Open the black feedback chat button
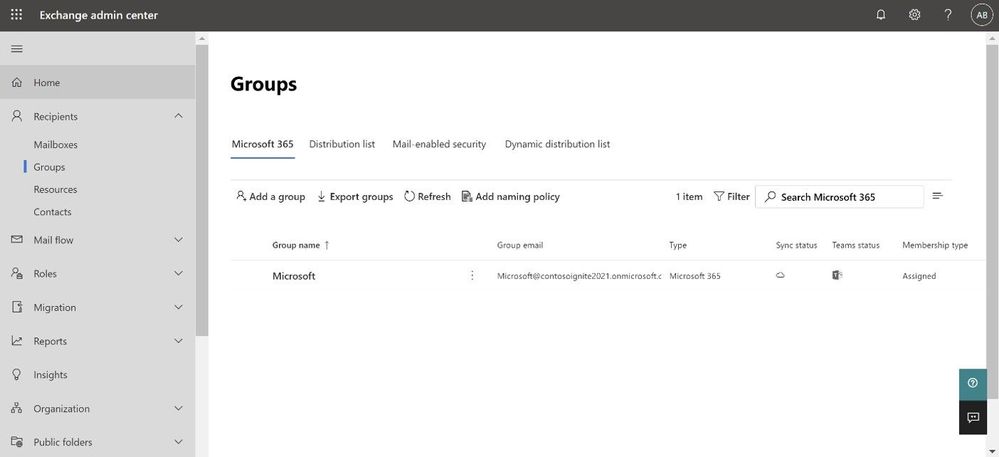Image resolution: width=999 pixels, height=457 pixels. coord(972,417)
